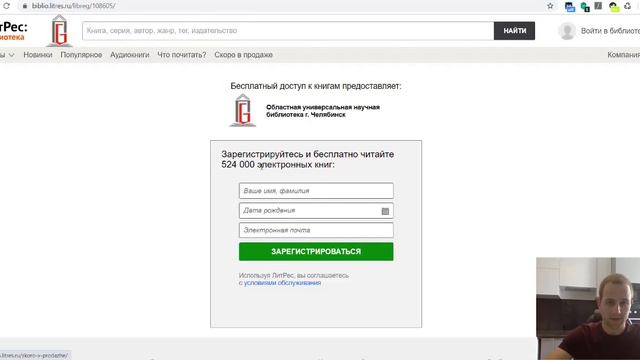
Task: Click the library logo in the header
Action: (60, 31)
